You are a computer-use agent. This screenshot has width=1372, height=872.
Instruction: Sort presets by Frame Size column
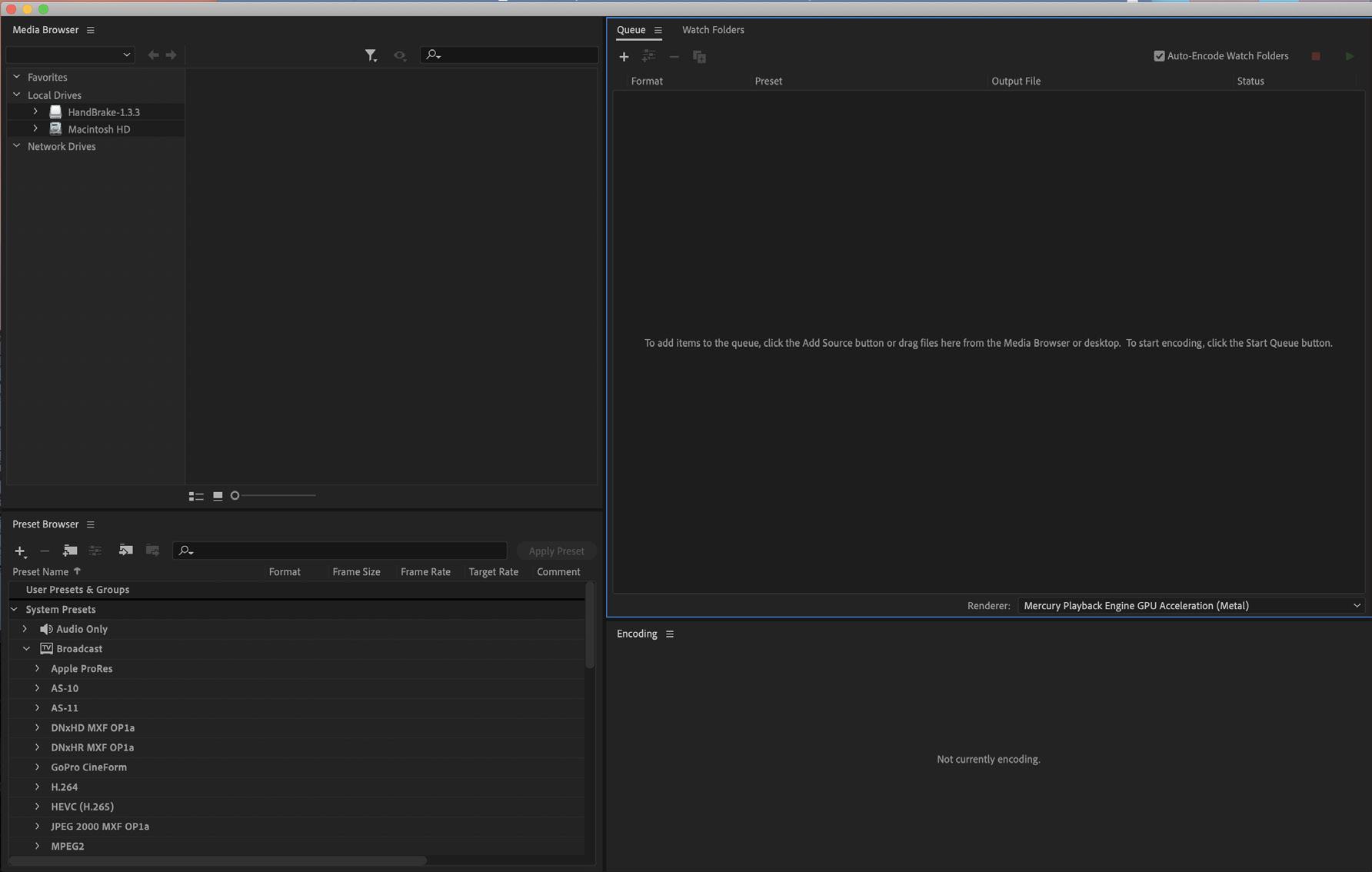pos(356,571)
